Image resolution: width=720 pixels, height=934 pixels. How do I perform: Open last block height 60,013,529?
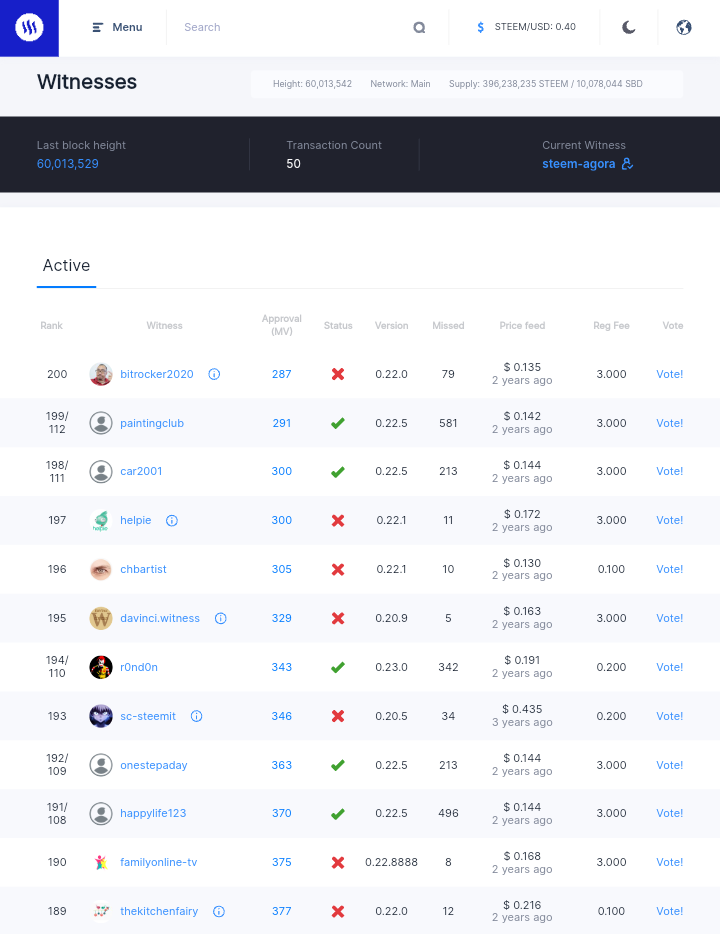[x=68, y=164]
